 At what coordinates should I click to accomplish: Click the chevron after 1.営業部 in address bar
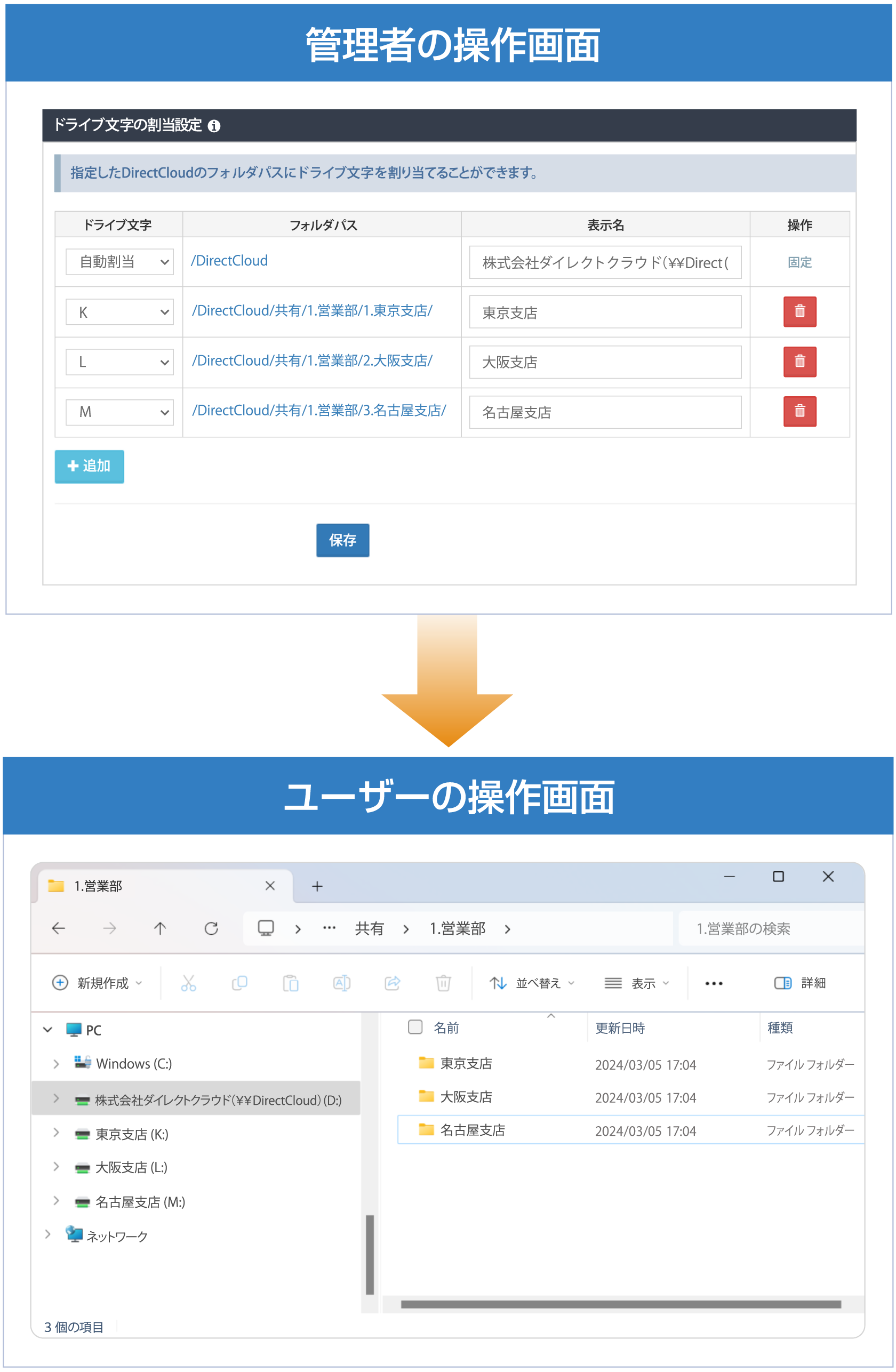coord(507,928)
